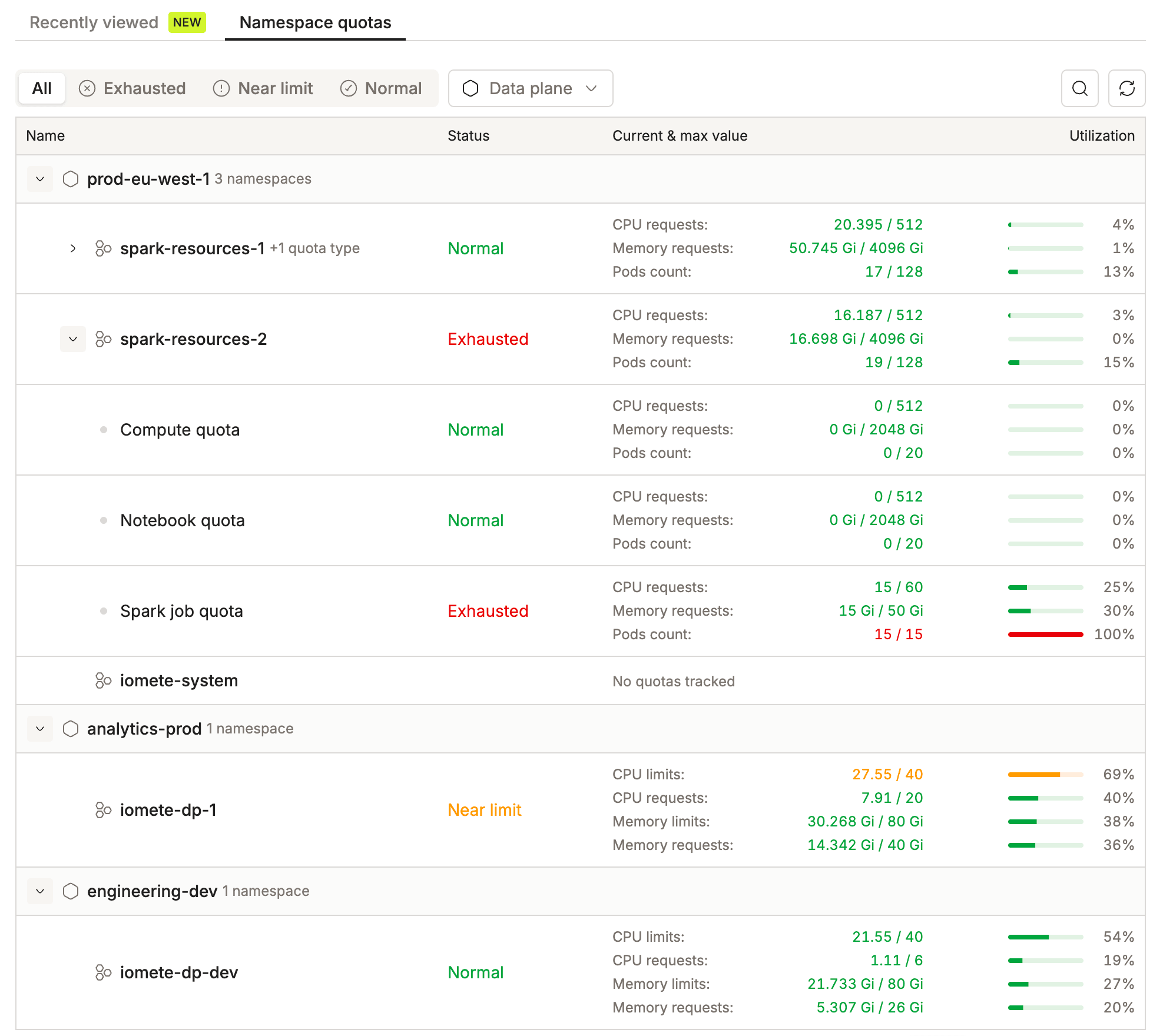Image resolution: width=1163 pixels, height=1036 pixels.
Task: Click the Notebook quota row name
Action: click(x=183, y=520)
